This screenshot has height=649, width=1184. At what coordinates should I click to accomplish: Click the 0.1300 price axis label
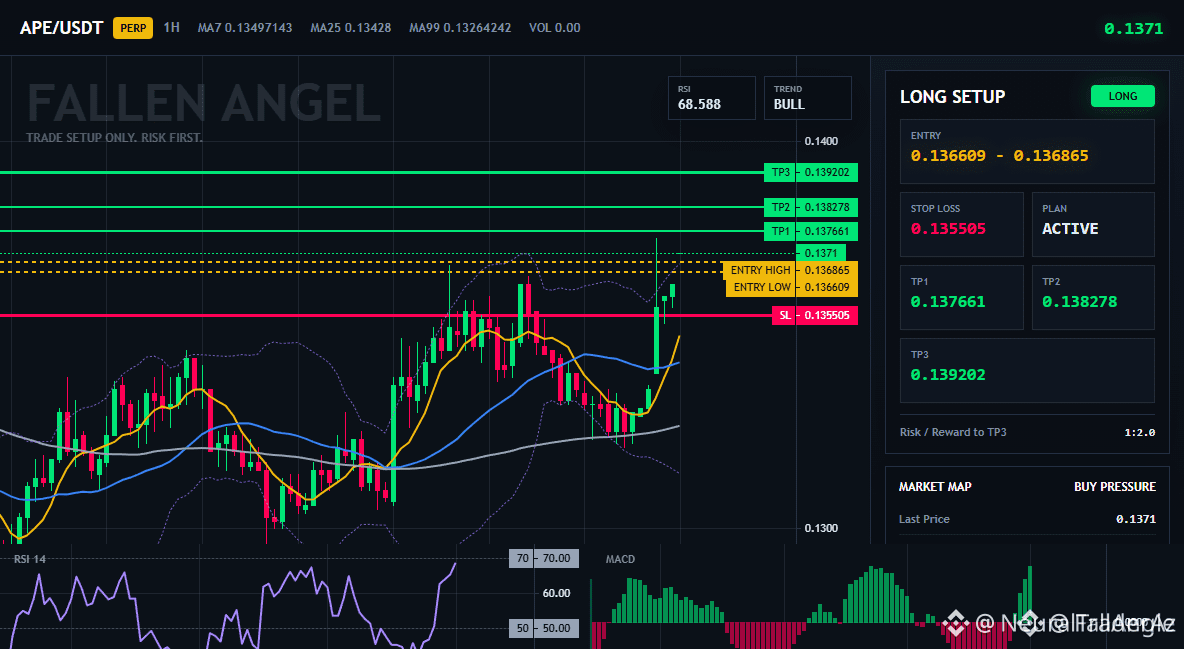[x=821, y=528]
